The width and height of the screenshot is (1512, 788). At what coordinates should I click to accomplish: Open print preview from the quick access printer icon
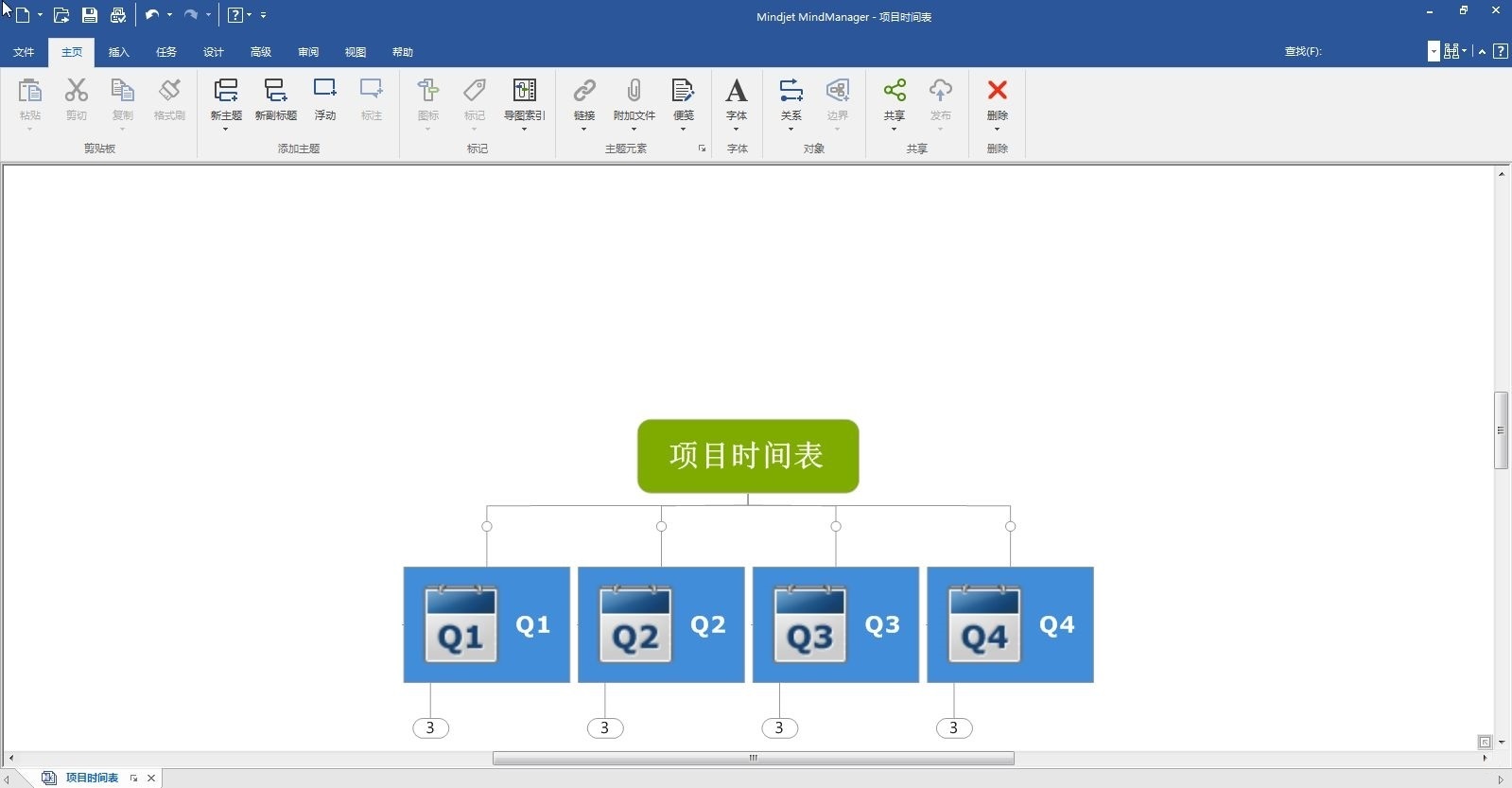point(118,15)
